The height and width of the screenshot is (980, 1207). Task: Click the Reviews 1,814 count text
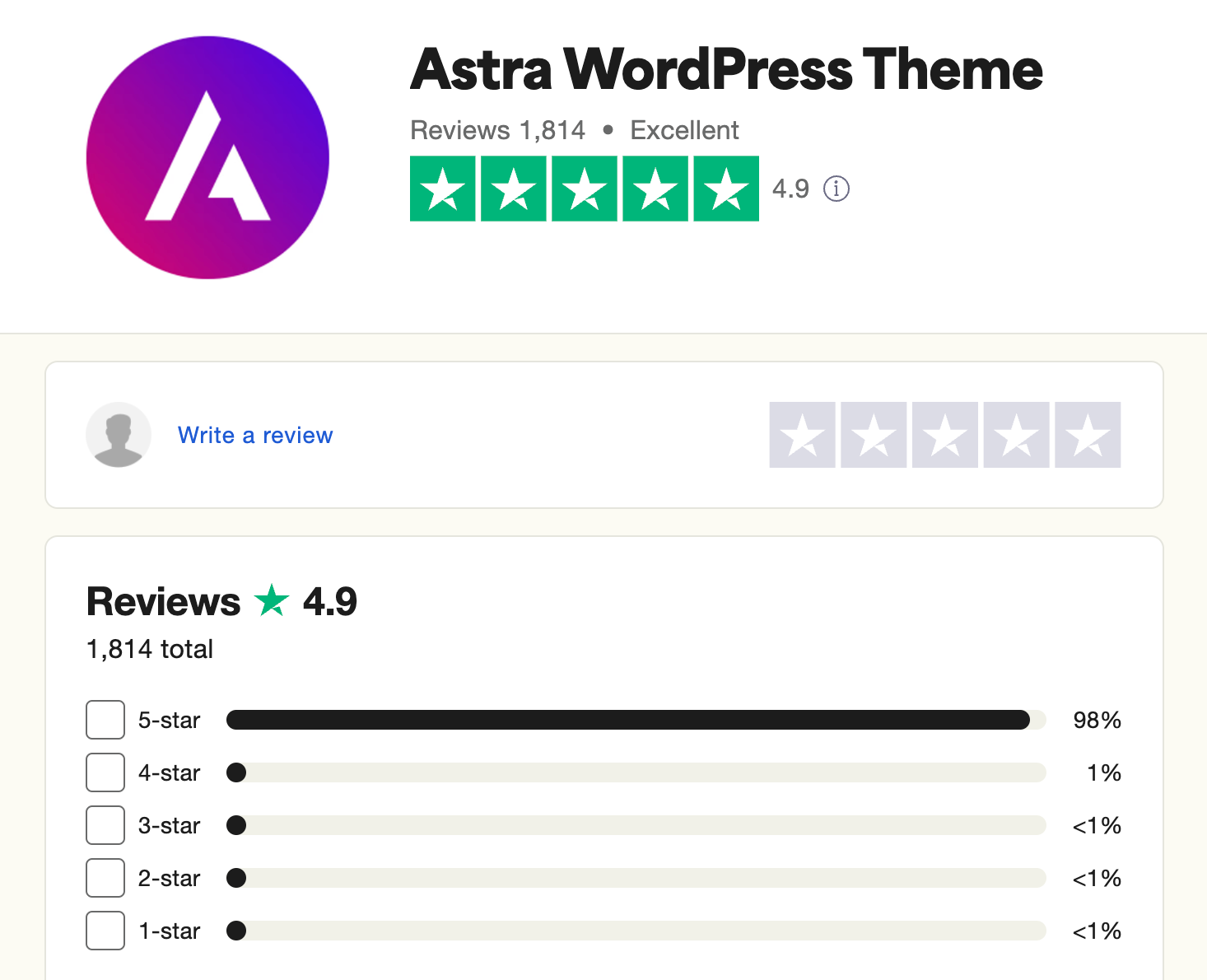[x=497, y=130]
